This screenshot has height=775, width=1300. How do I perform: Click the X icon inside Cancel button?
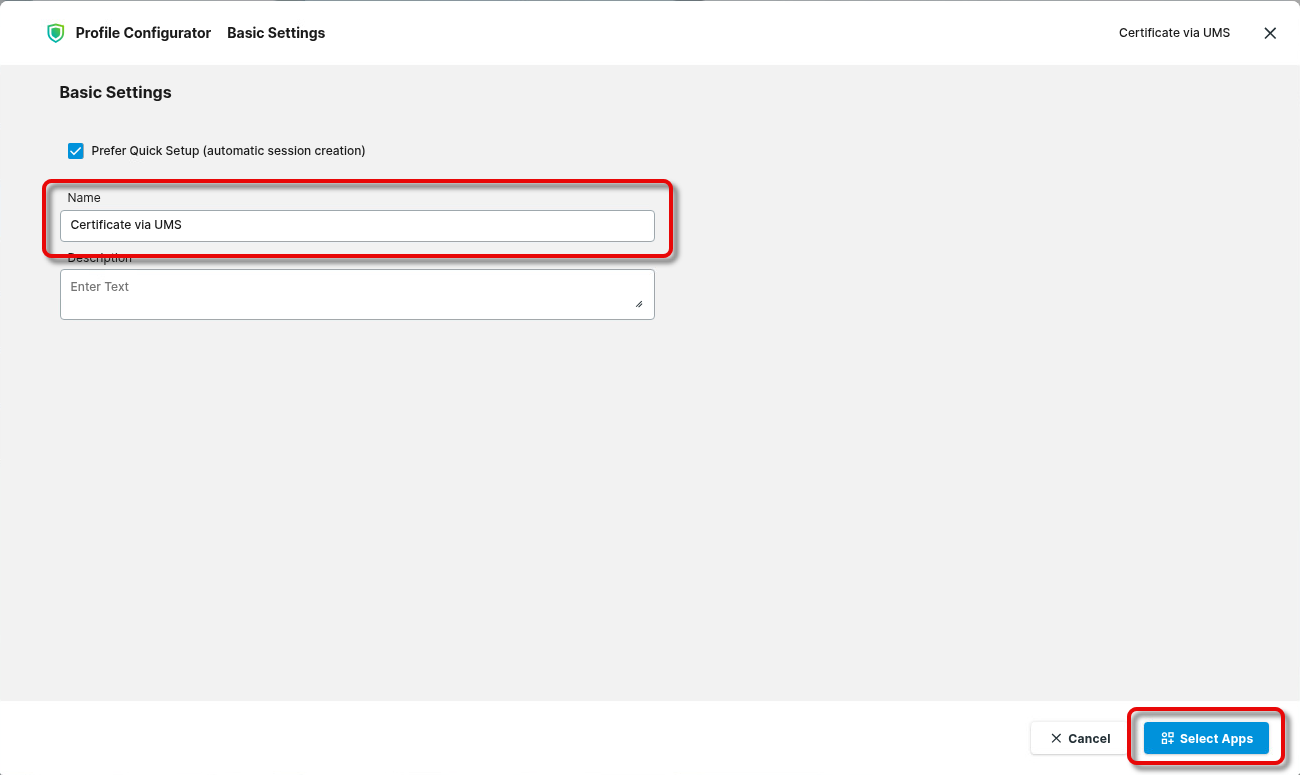pyautogui.click(x=1056, y=739)
